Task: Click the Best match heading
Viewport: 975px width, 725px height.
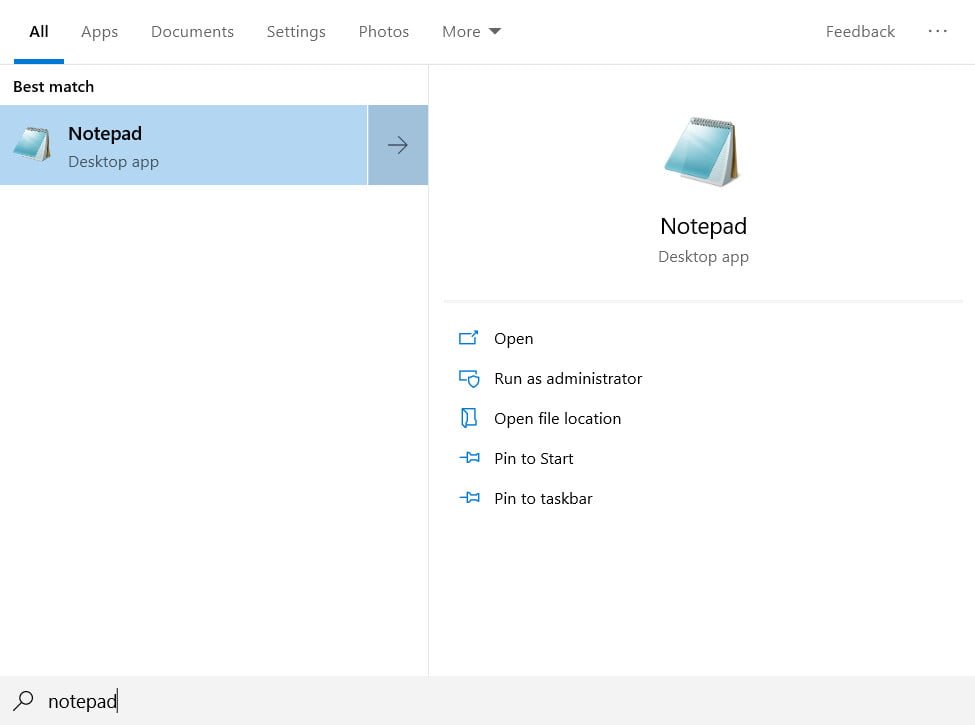Action: (53, 86)
